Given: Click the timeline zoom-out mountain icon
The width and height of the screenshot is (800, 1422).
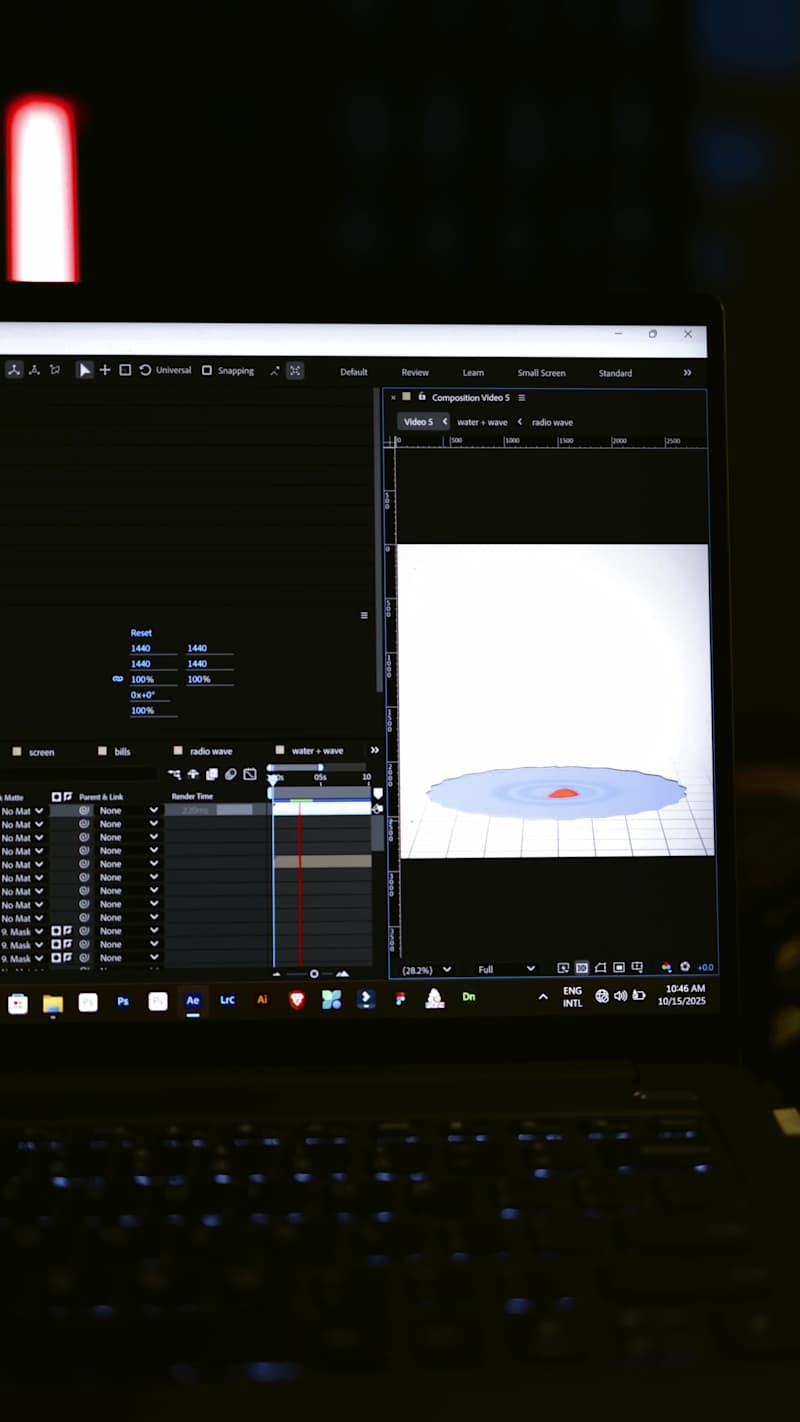Looking at the screenshot, I should (277, 974).
